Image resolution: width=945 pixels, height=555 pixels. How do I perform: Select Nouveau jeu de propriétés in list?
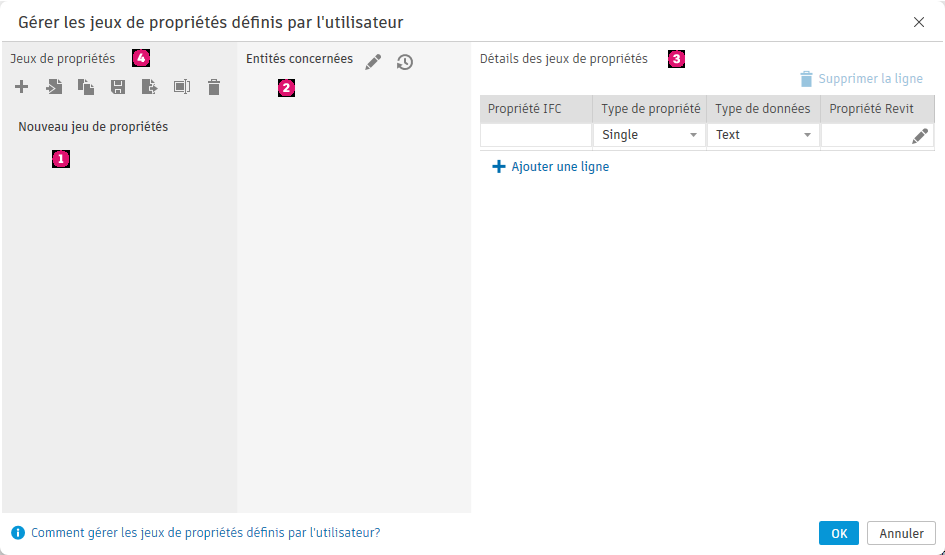point(93,127)
